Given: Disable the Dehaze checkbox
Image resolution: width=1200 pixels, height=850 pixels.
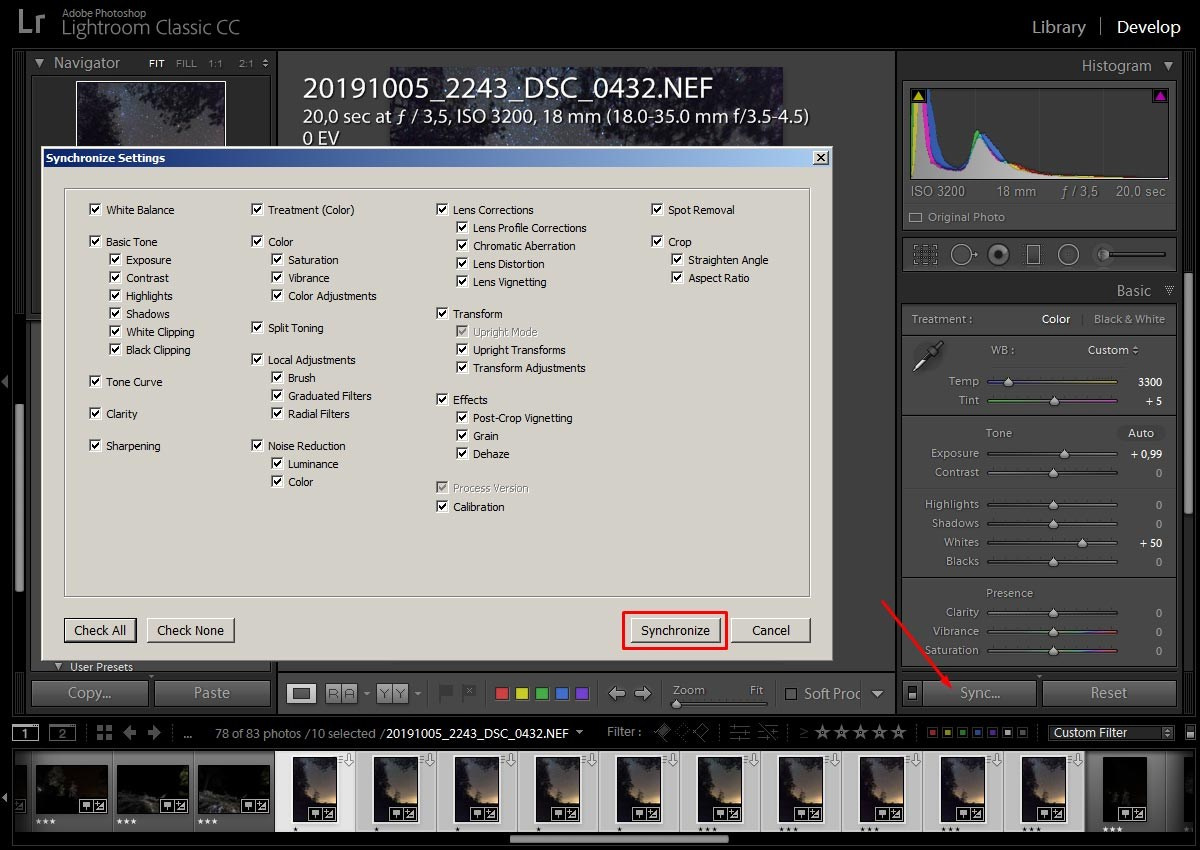Looking at the screenshot, I should pos(462,454).
